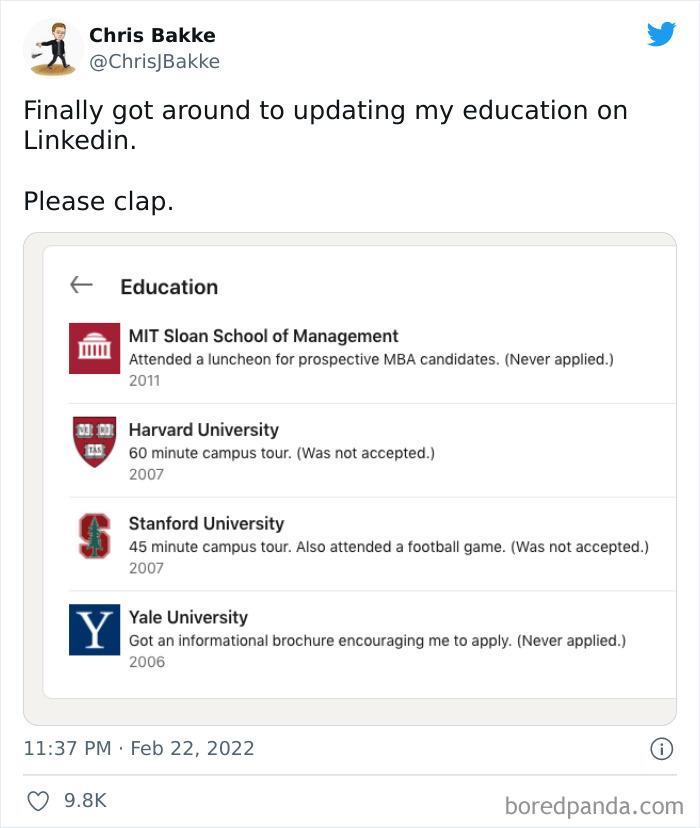Select MIT Sloan School of Management entry
The width and height of the screenshot is (700, 828).
(263, 336)
